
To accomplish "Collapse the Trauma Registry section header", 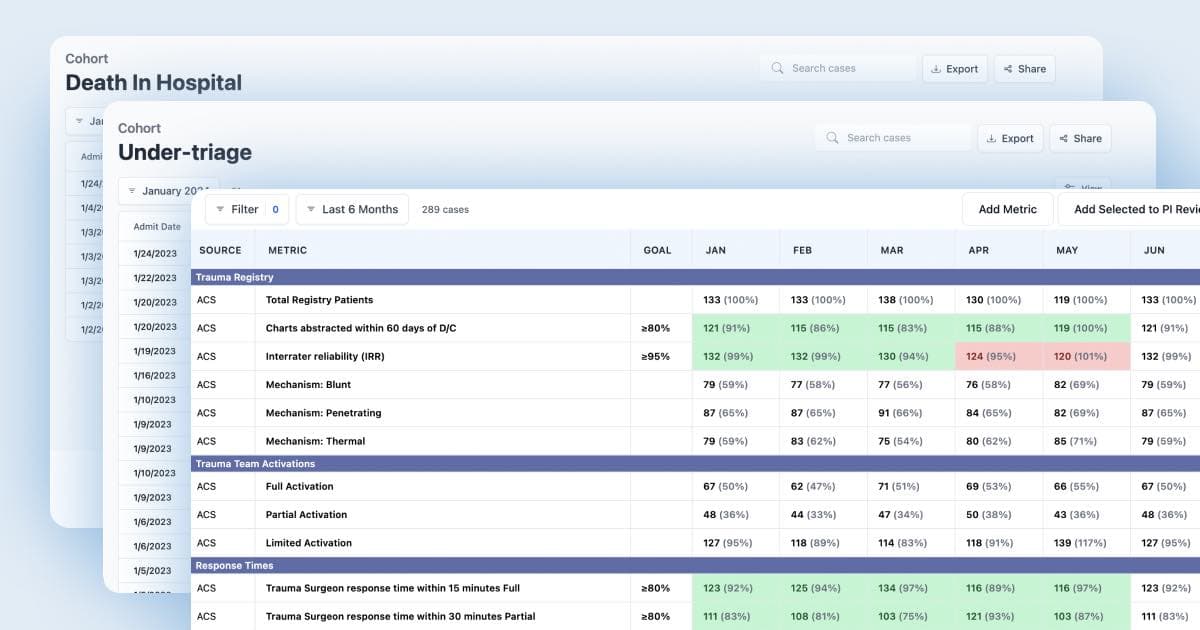I will pyautogui.click(x=235, y=277).
